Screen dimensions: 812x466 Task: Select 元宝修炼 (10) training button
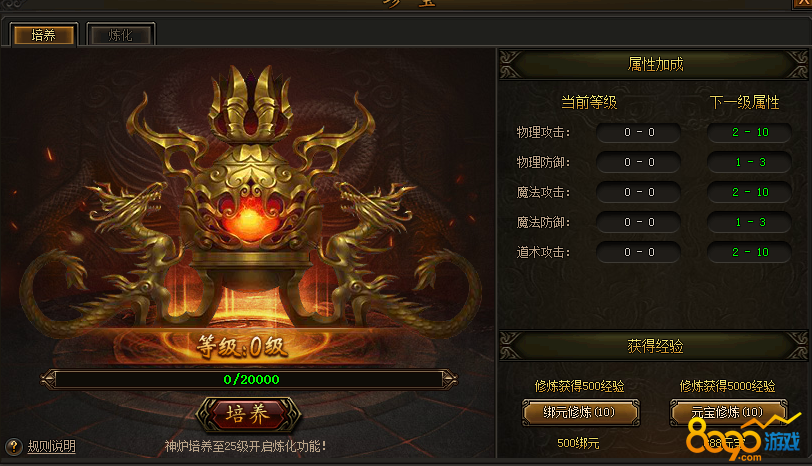(x=728, y=412)
